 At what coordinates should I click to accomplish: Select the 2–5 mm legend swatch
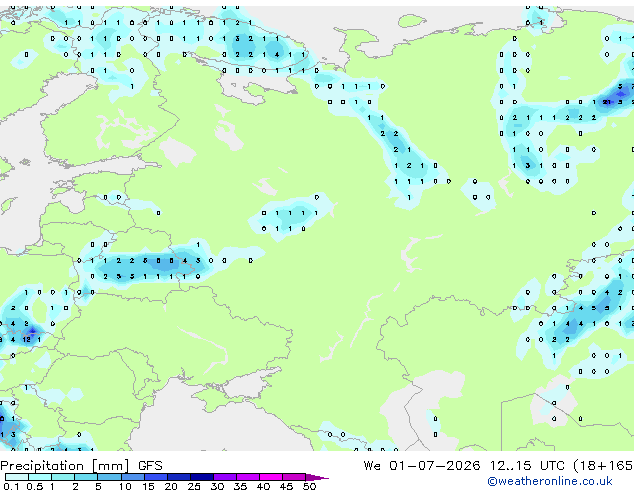(x=86, y=477)
